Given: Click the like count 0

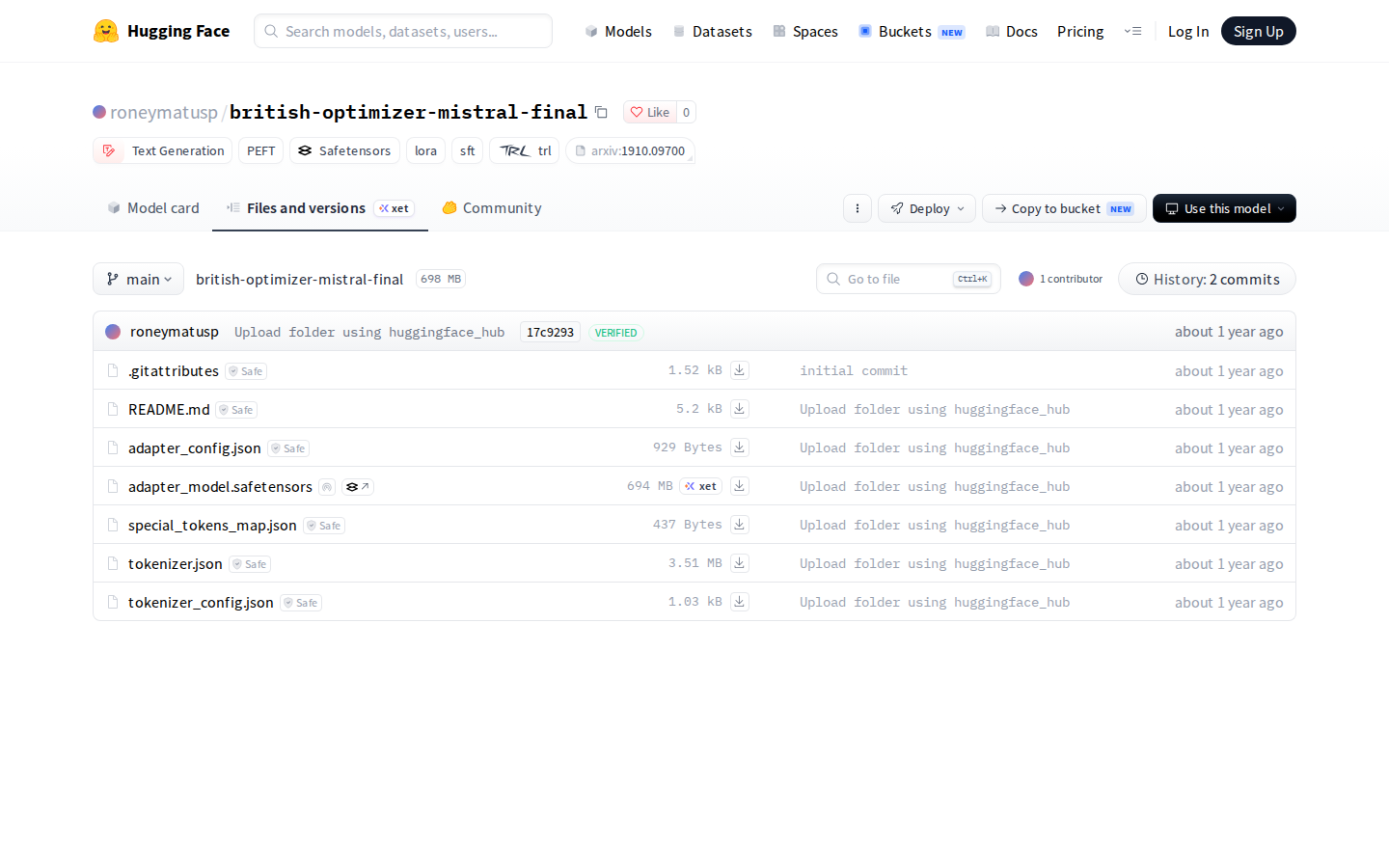Looking at the screenshot, I should [x=686, y=112].
